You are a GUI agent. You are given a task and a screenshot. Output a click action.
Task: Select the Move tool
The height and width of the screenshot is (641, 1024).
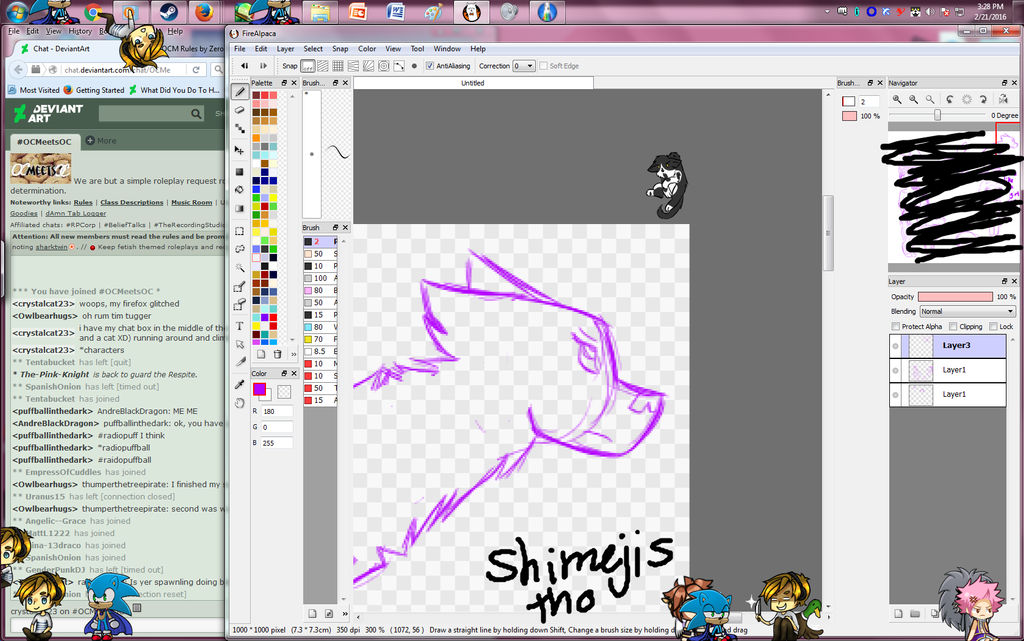tap(240, 151)
